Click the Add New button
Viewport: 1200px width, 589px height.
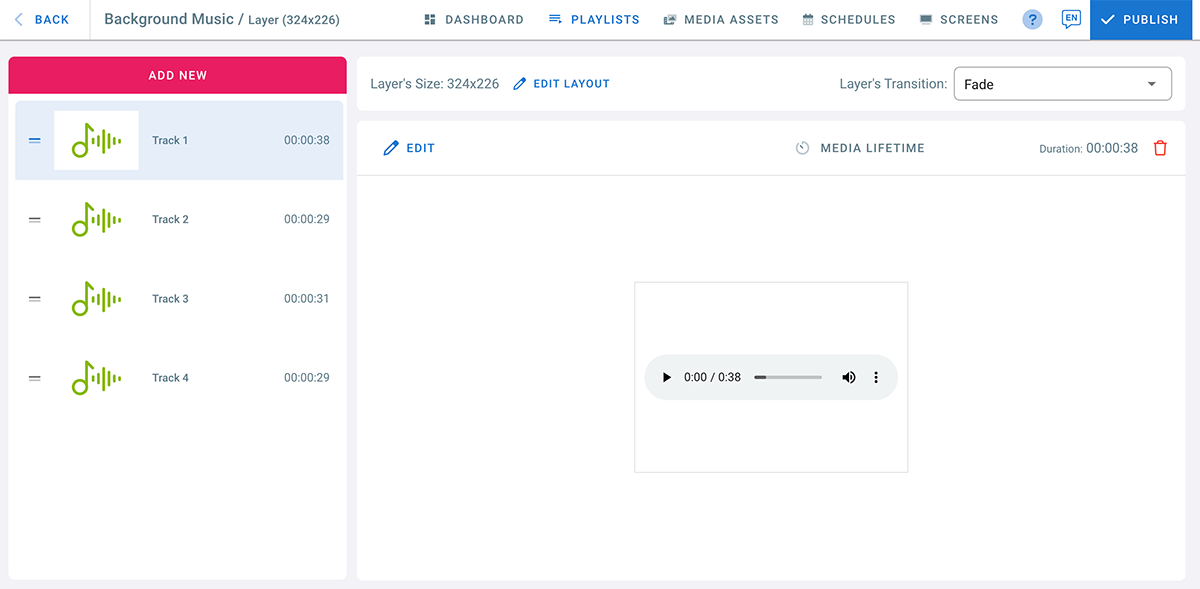pyautogui.click(x=177, y=75)
